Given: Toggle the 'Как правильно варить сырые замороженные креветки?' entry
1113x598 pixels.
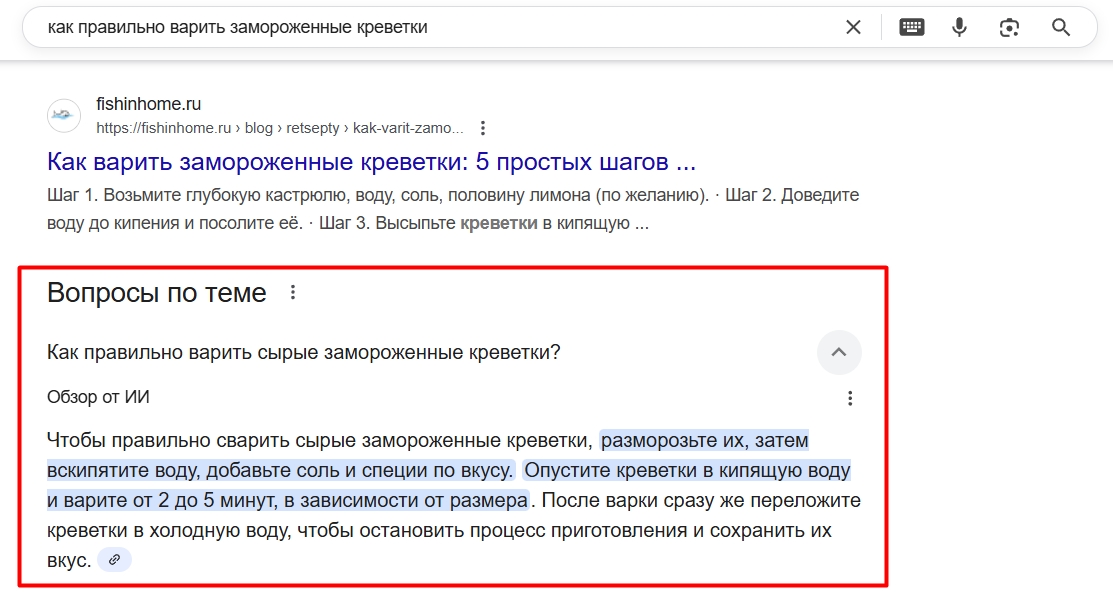Looking at the screenshot, I should click(303, 352).
